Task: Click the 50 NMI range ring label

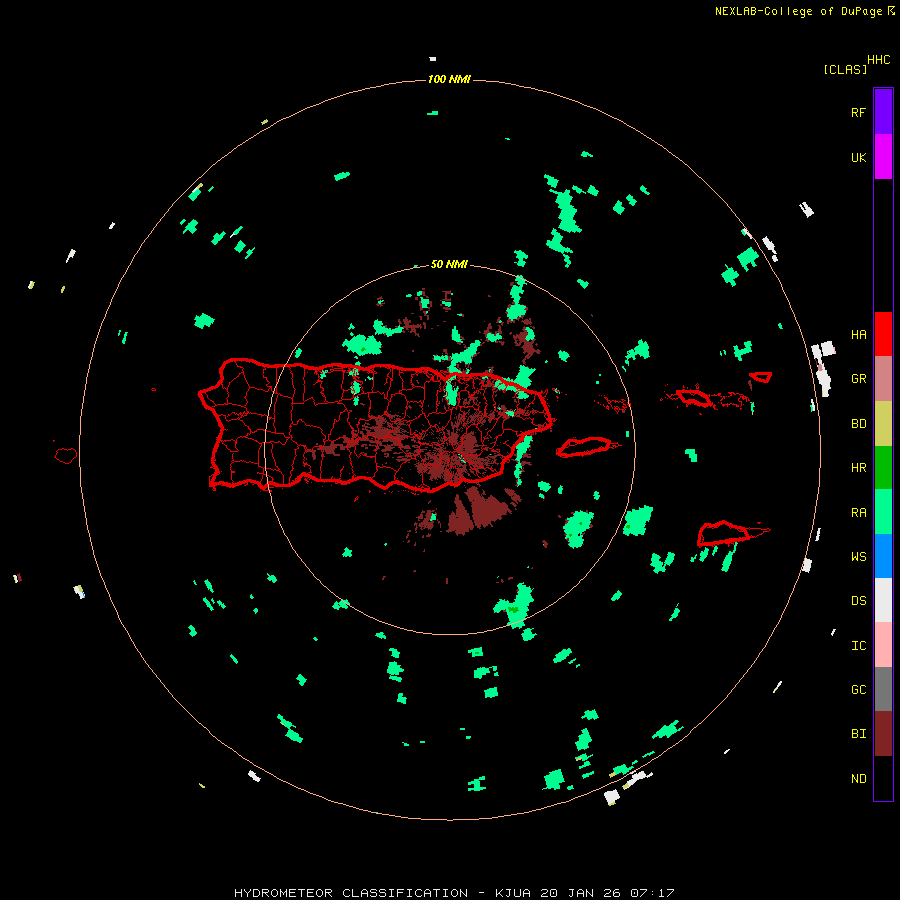Action: [x=449, y=265]
